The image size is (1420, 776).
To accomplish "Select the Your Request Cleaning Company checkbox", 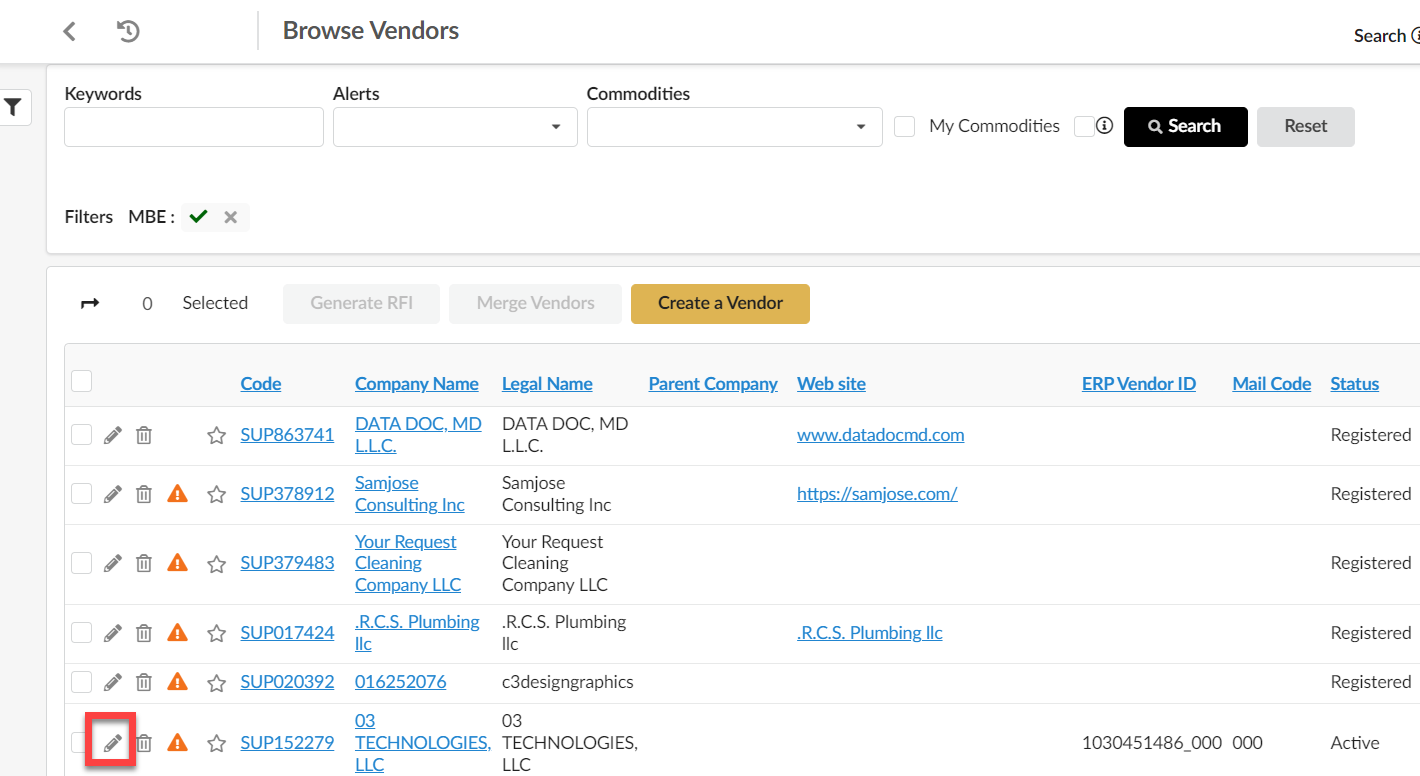I will (82, 563).
